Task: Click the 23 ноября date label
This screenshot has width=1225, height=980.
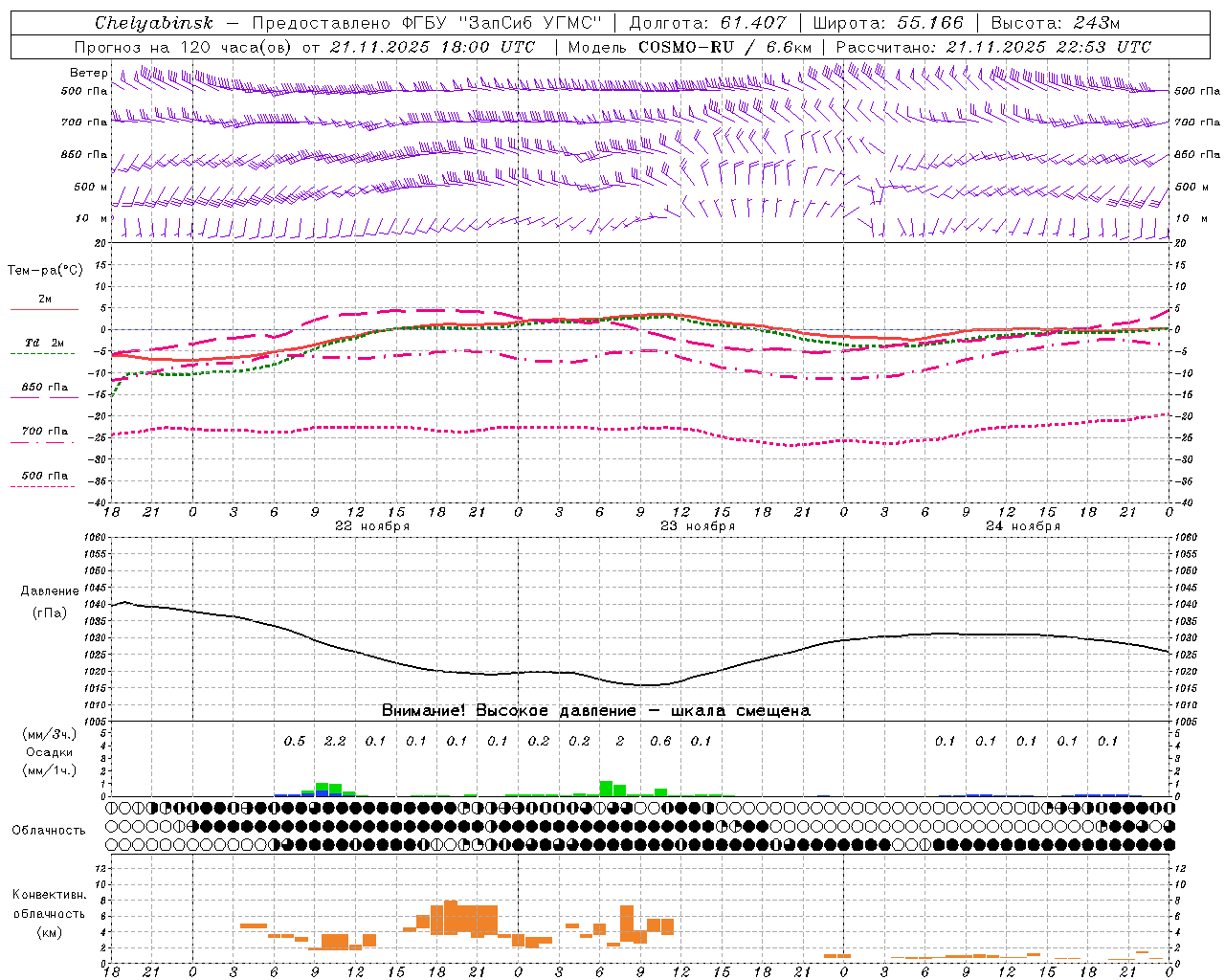Action: coord(698,526)
